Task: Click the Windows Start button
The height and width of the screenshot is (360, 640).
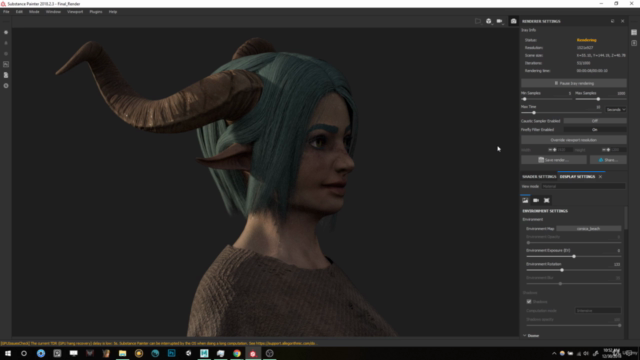Action: click(8, 353)
